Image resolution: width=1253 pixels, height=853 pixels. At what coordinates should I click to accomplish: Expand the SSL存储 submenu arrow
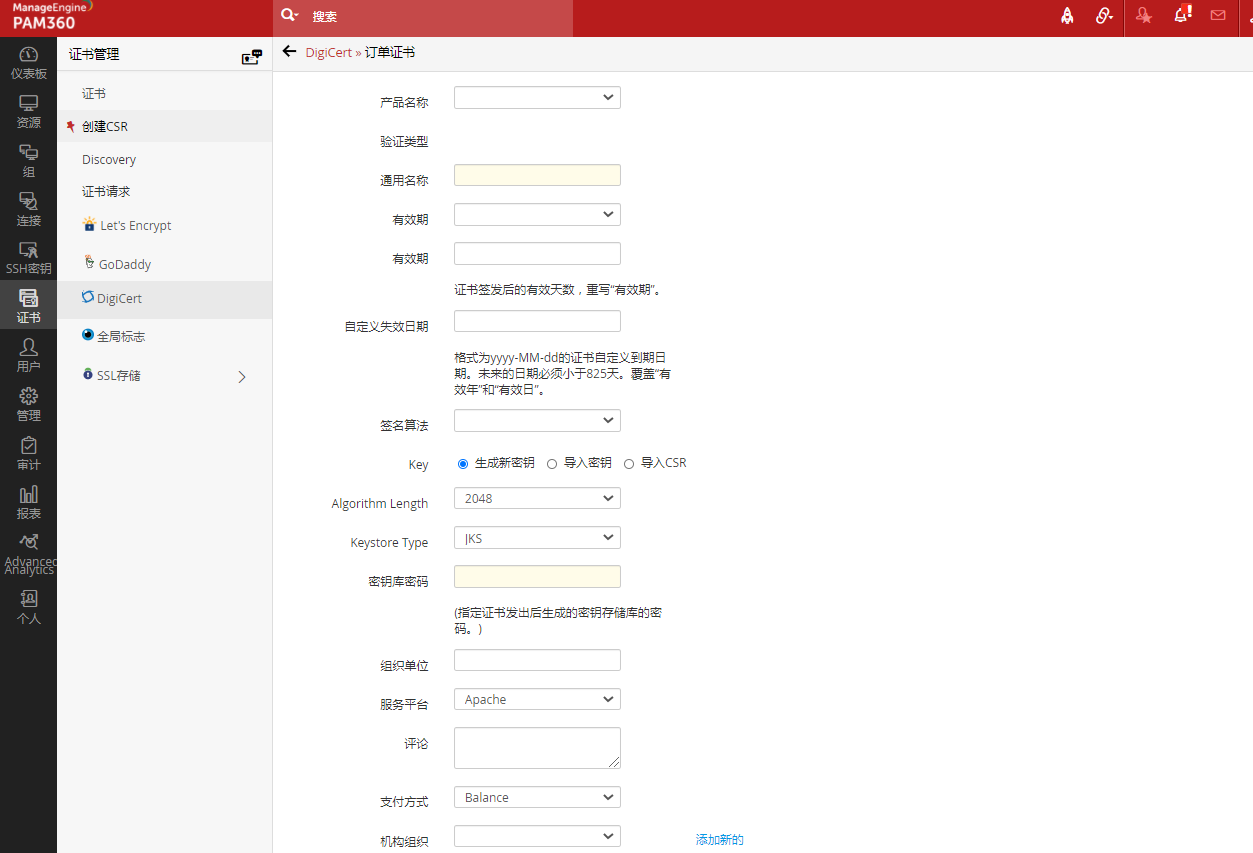click(241, 377)
